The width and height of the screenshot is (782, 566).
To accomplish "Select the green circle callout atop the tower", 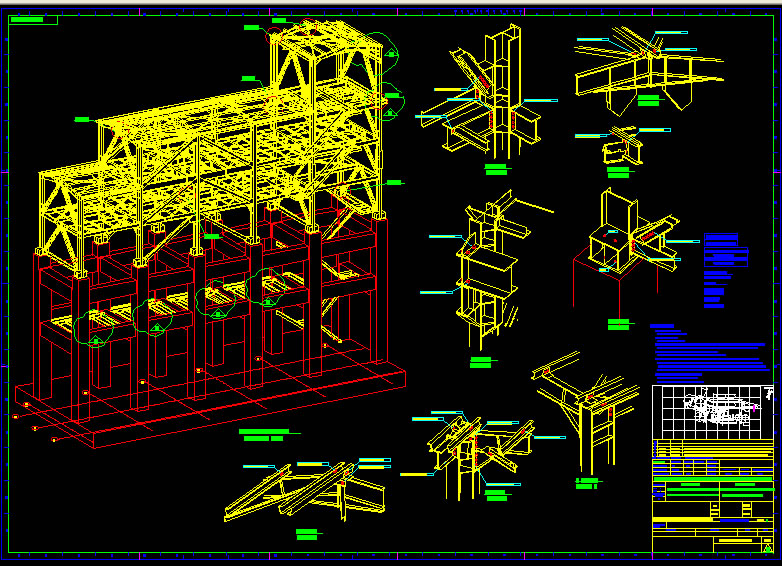I will pyautogui.click(x=377, y=50).
